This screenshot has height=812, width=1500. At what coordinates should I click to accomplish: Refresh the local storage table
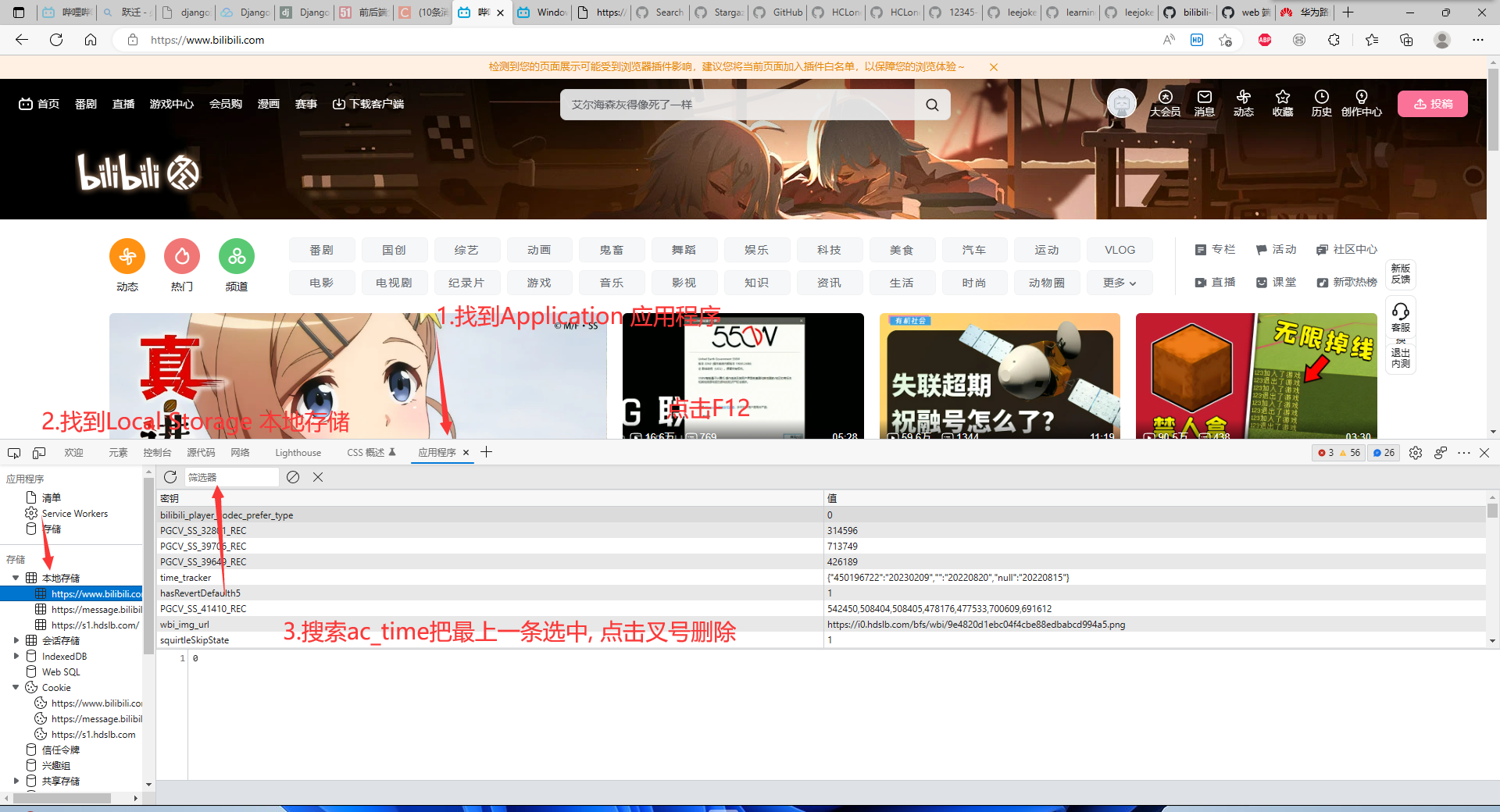tap(170, 477)
